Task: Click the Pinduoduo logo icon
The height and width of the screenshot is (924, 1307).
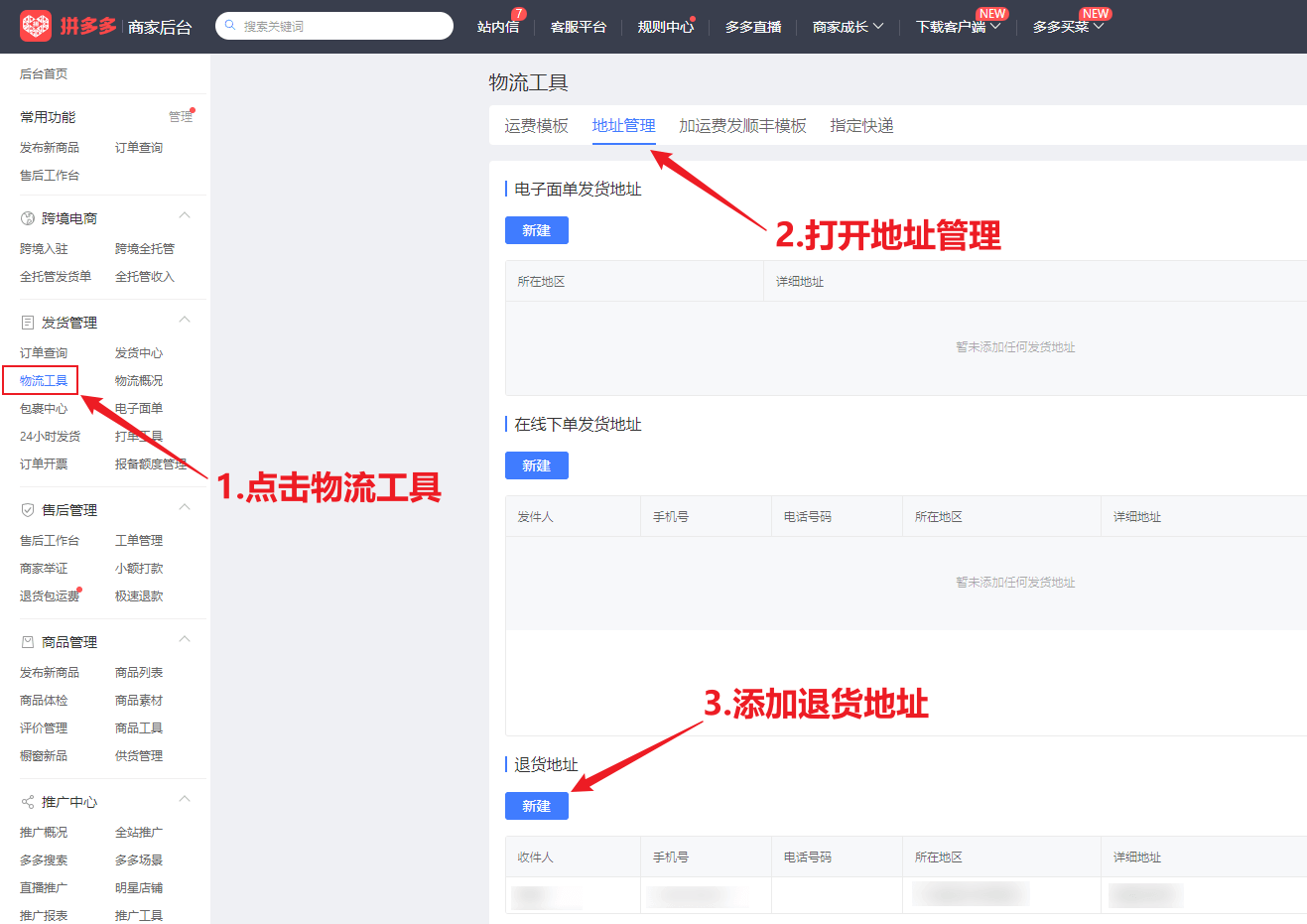Action: [x=36, y=26]
